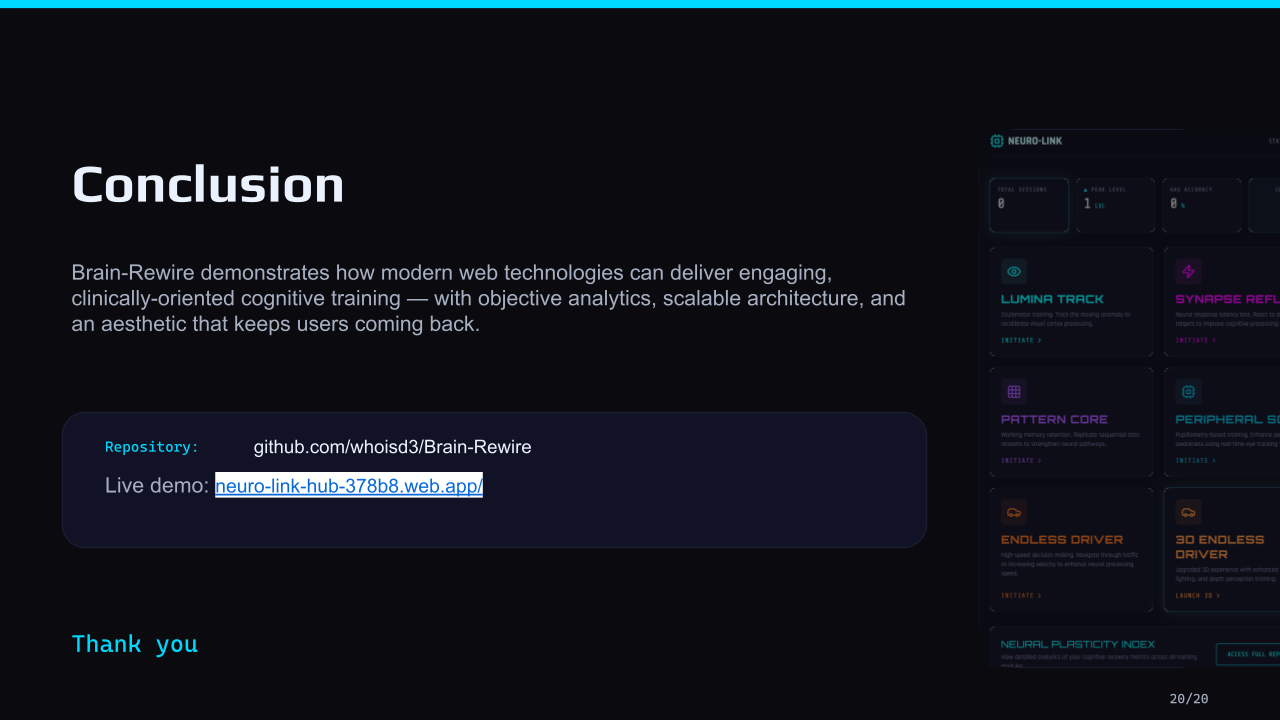
Task: Initiate the Lumina Track game
Action: click(1021, 340)
